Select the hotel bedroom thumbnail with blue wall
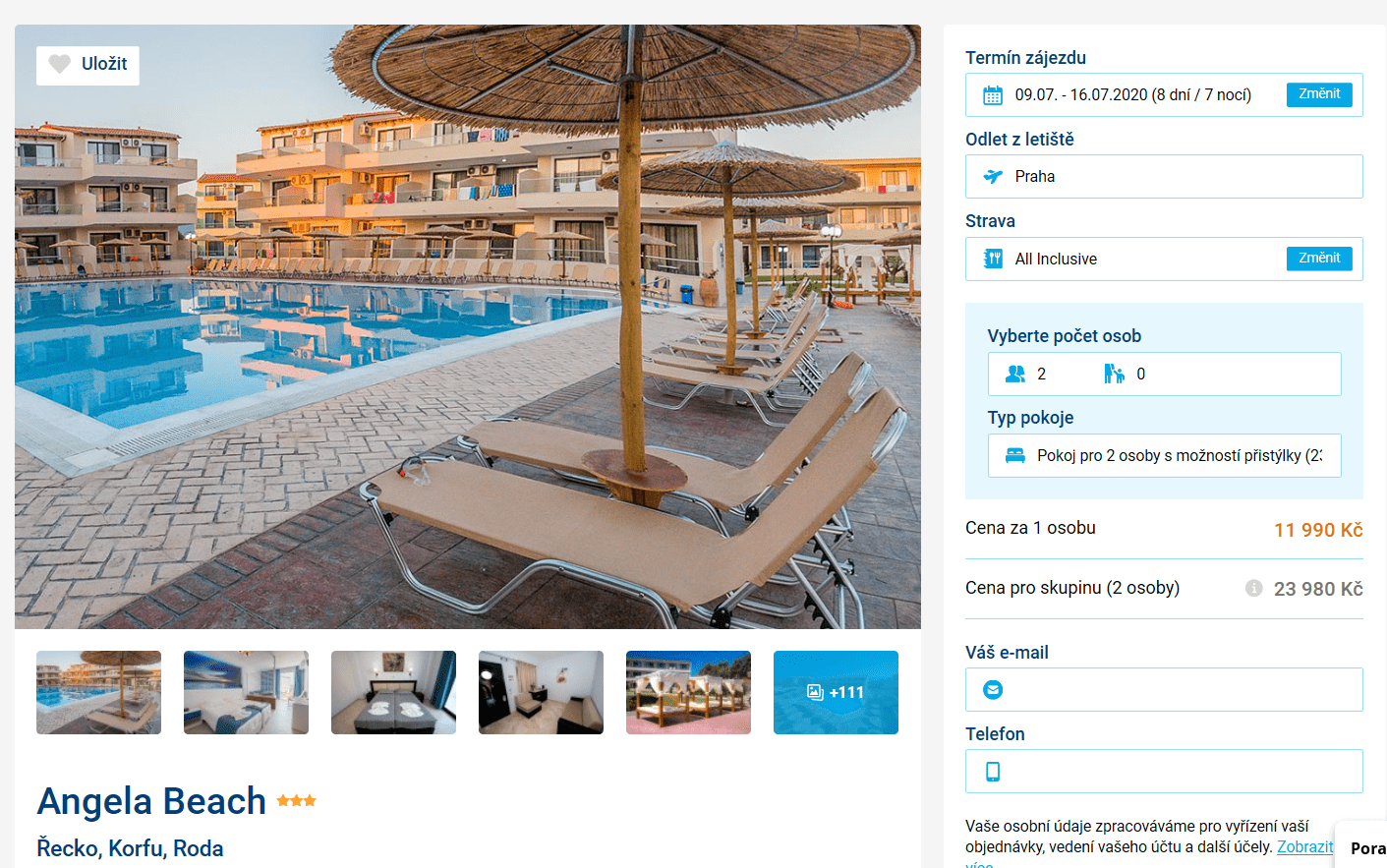This screenshot has width=1387, height=868. (246, 692)
